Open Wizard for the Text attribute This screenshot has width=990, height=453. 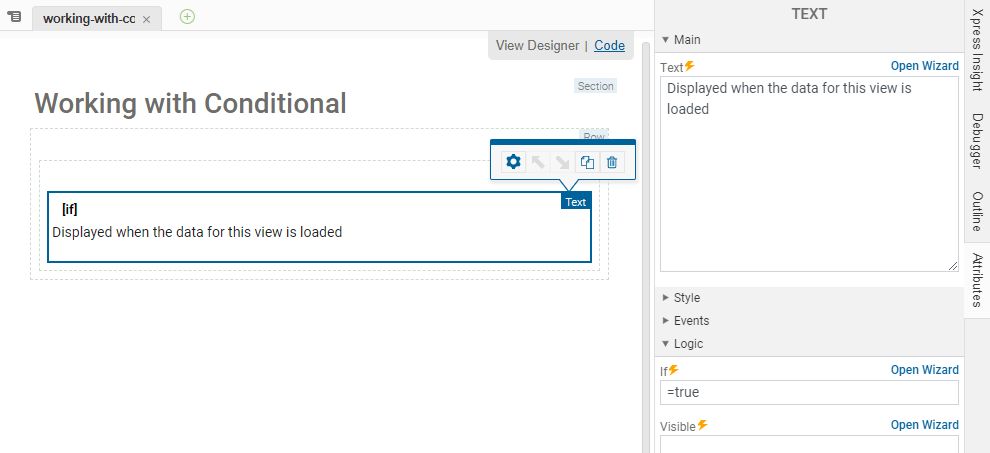coord(924,66)
